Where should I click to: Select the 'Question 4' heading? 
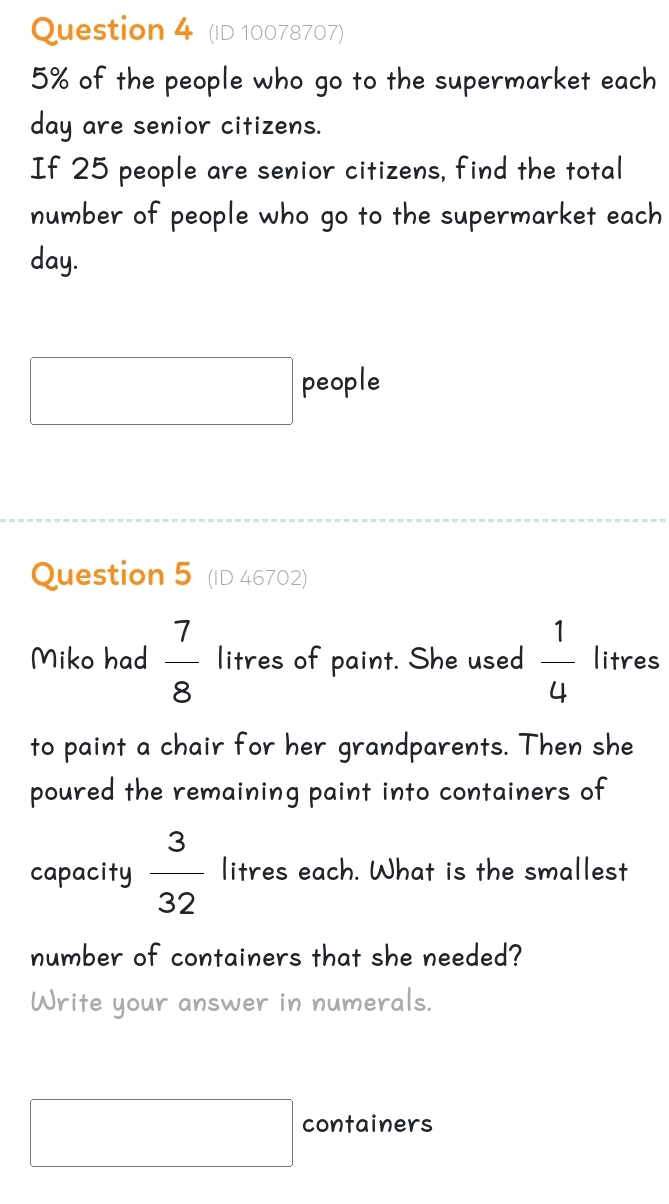pos(112,31)
